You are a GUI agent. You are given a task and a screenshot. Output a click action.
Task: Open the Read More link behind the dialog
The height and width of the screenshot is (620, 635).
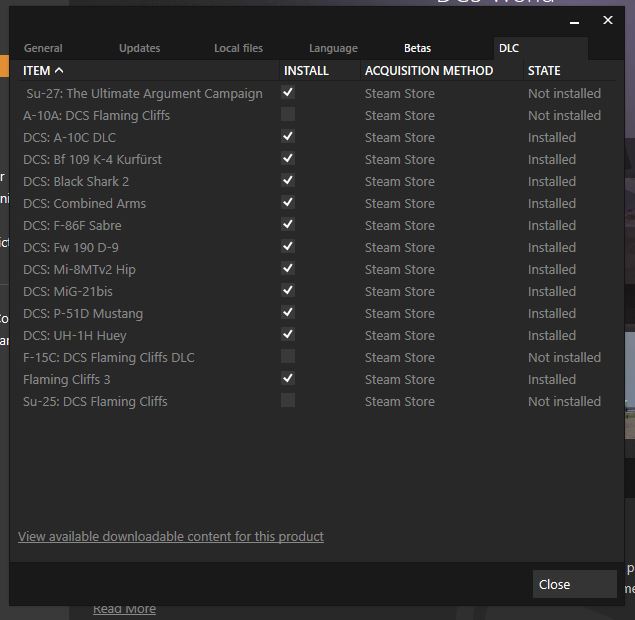[x=124, y=609]
